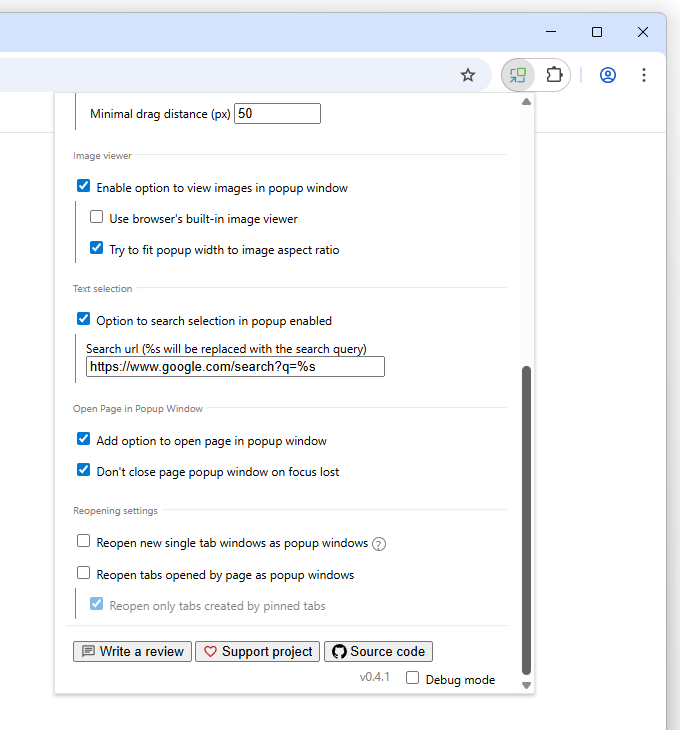
Task: Click the Minimal drag distance field
Action: click(277, 114)
